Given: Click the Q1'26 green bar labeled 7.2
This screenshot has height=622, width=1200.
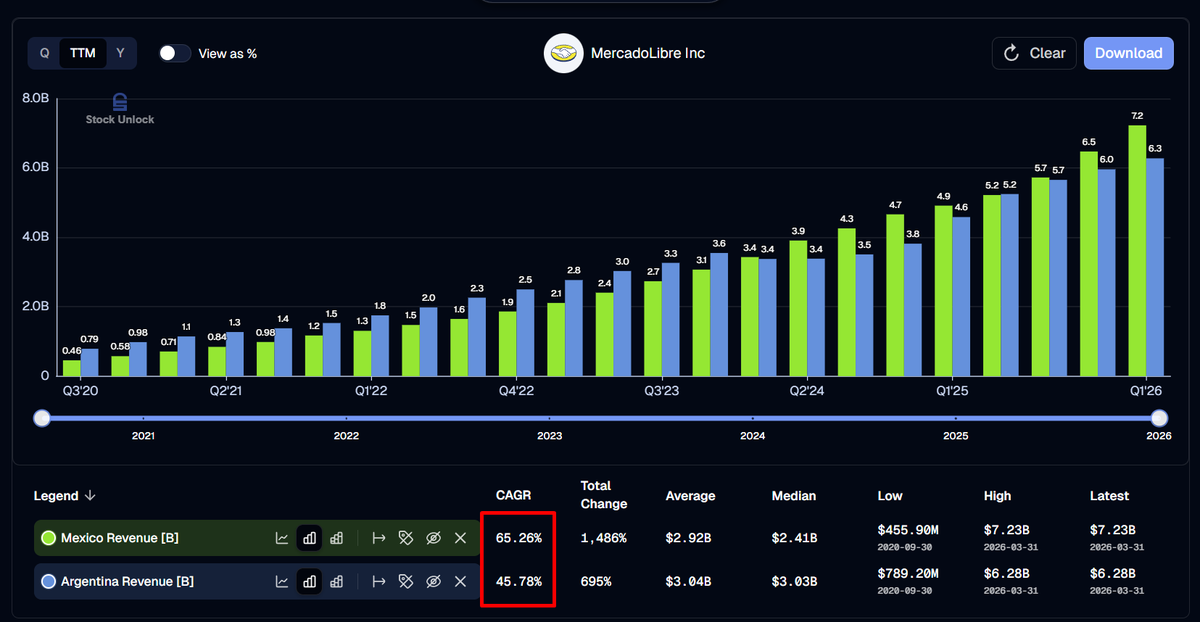Looking at the screenshot, I should click(1137, 251).
